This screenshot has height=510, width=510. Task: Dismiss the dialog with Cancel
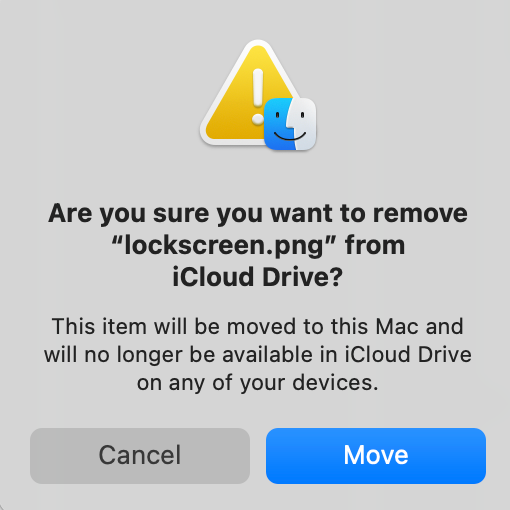click(x=140, y=456)
